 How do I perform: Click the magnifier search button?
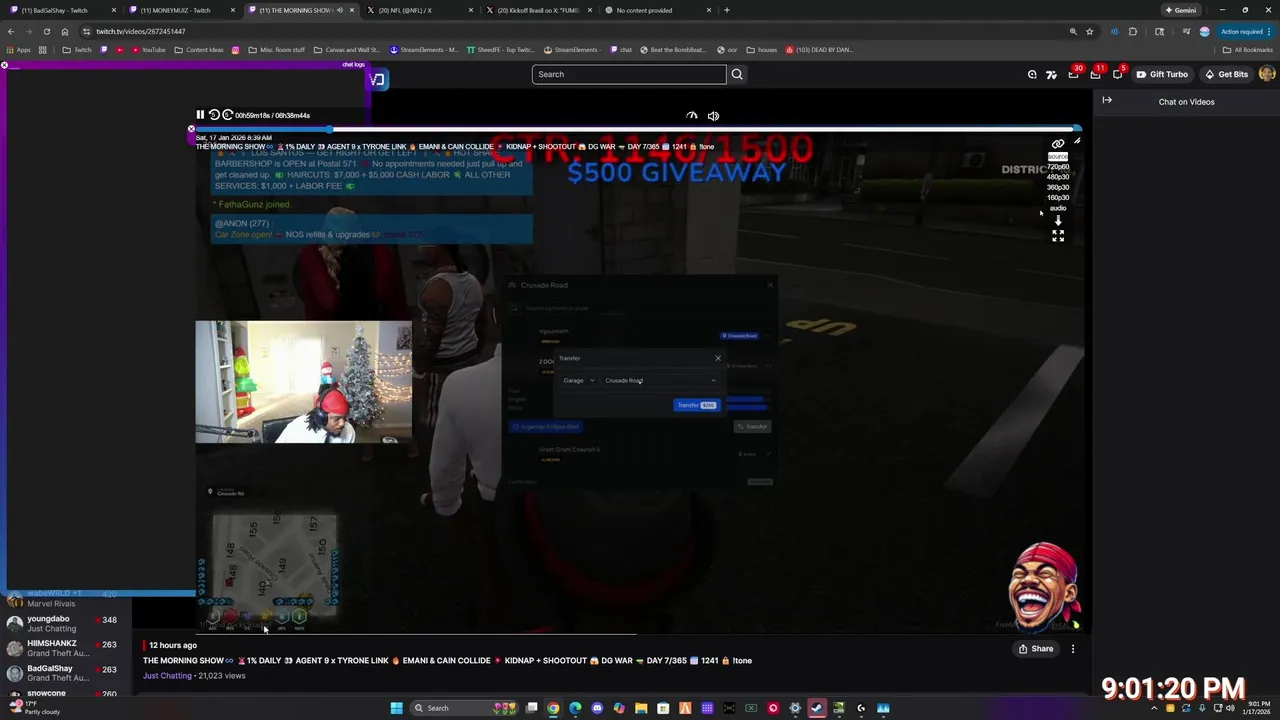(737, 74)
